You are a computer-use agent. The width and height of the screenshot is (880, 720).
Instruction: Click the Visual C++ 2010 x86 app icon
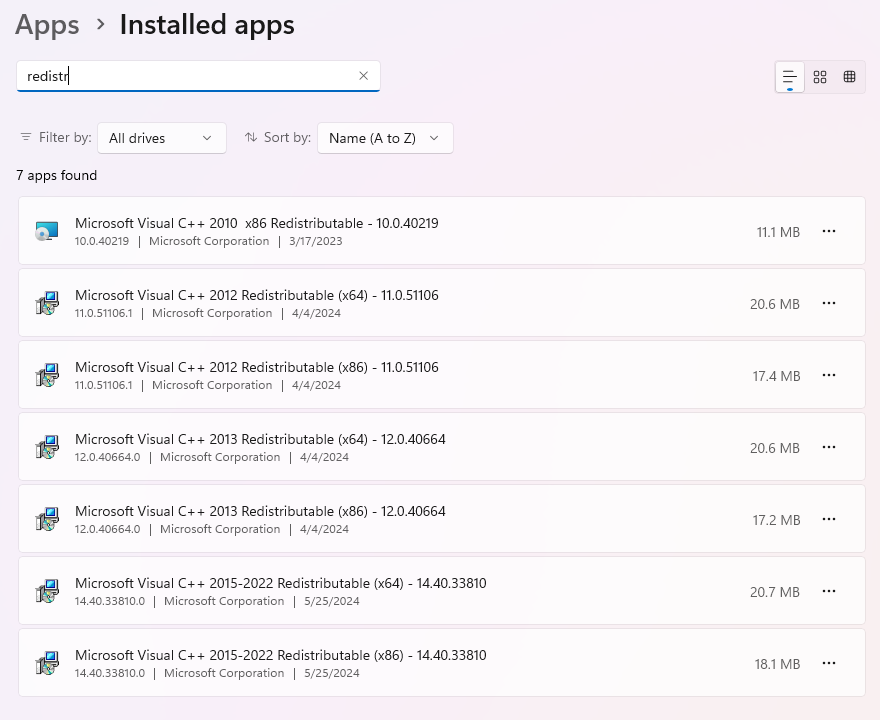coord(46,231)
